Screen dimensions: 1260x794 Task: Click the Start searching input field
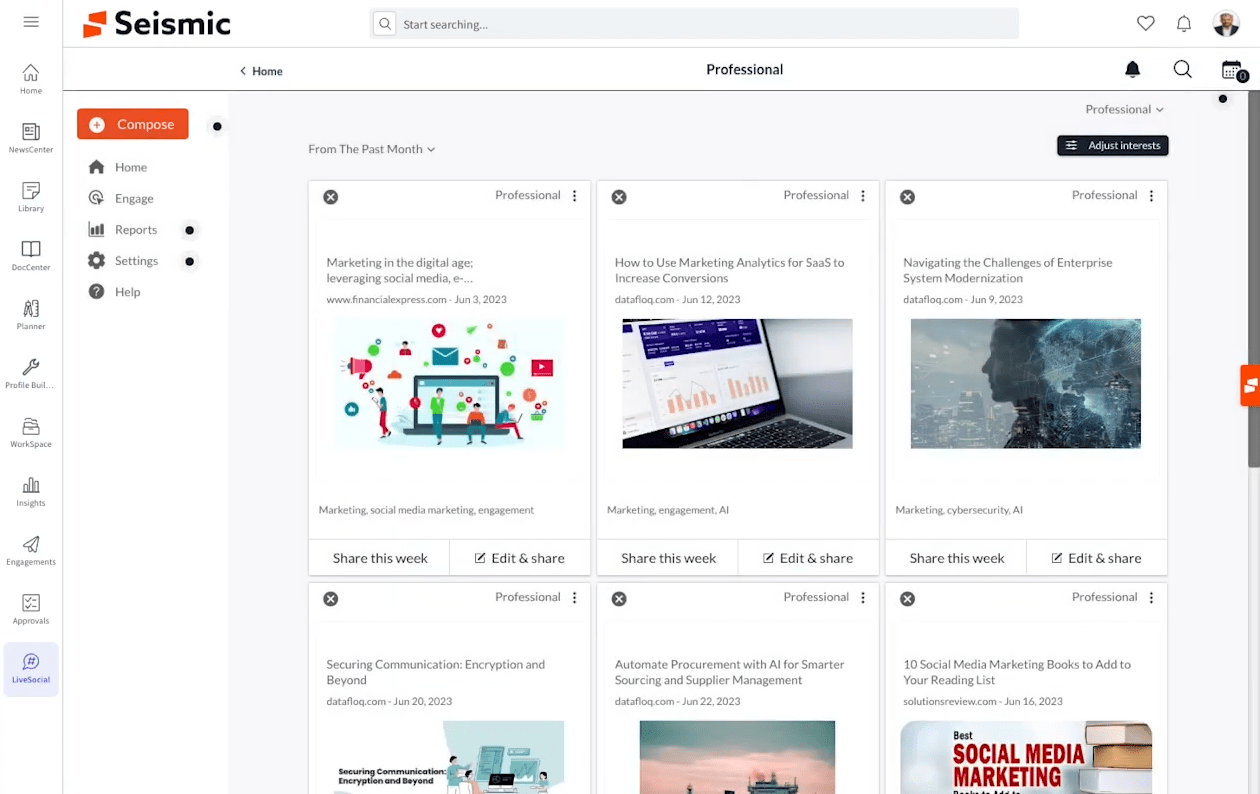coord(700,24)
